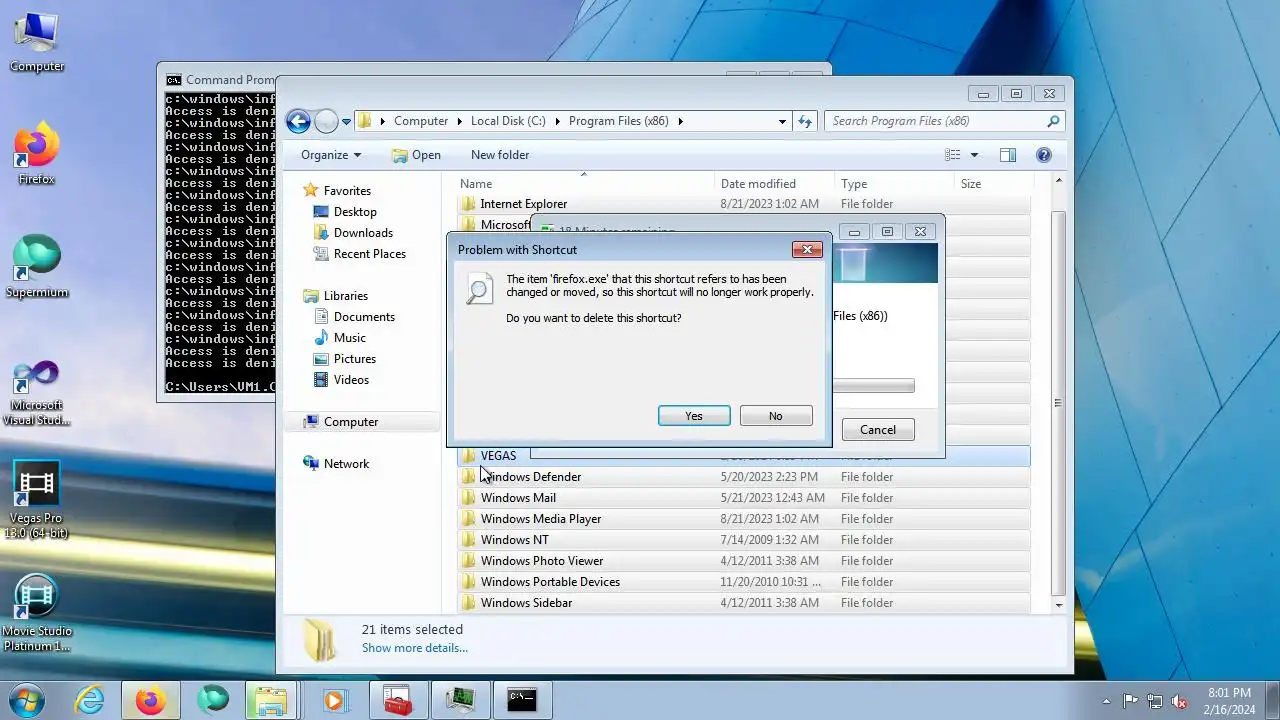This screenshot has height=720, width=1280.
Task: Click Computer in the address breadcrumb
Action: [421, 121]
